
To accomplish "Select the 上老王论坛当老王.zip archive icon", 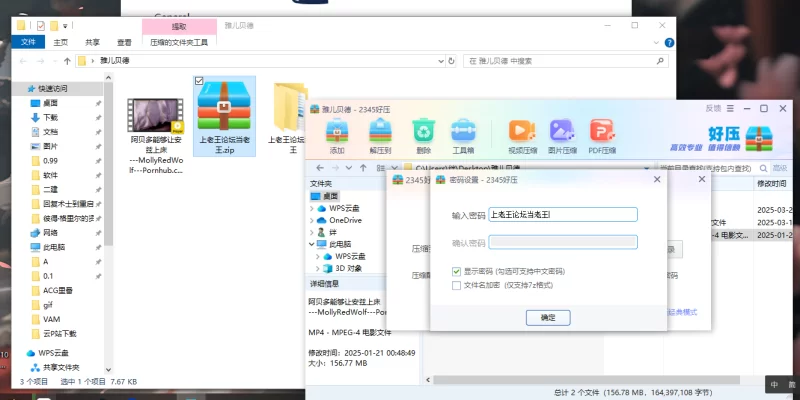I will click(x=224, y=105).
